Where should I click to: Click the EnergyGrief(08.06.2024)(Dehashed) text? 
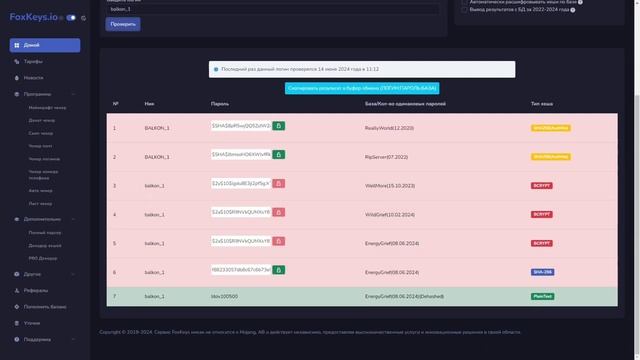tap(404, 297)
